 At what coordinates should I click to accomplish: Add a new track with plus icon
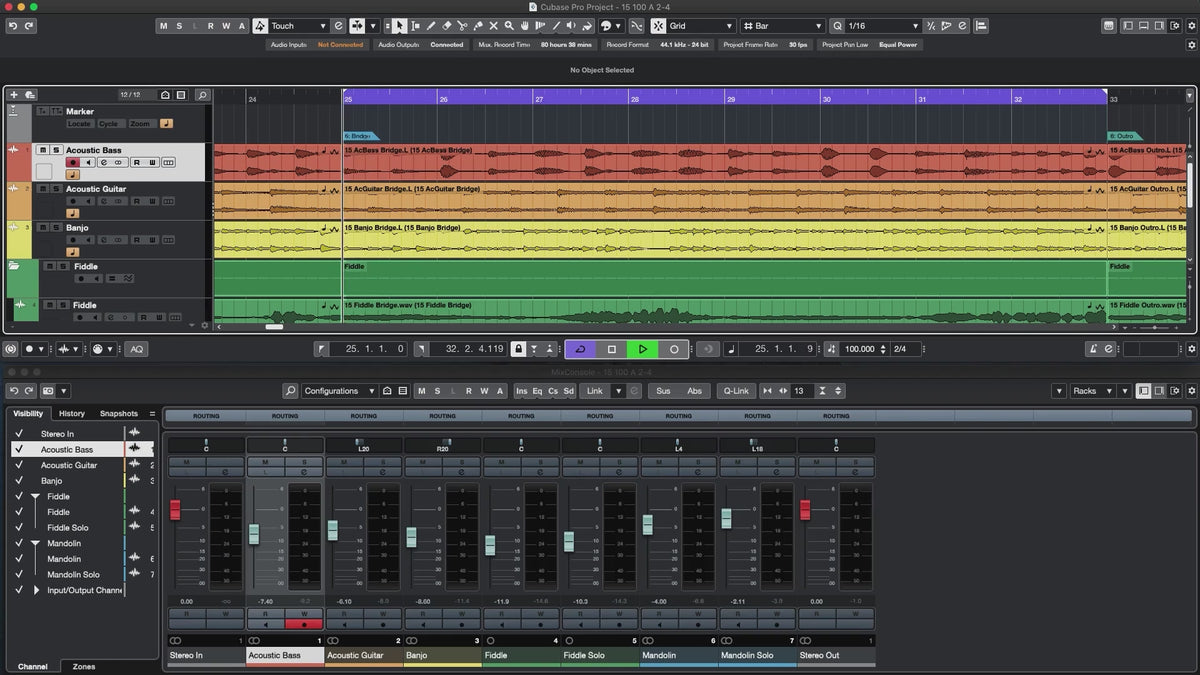pos(14,95)
